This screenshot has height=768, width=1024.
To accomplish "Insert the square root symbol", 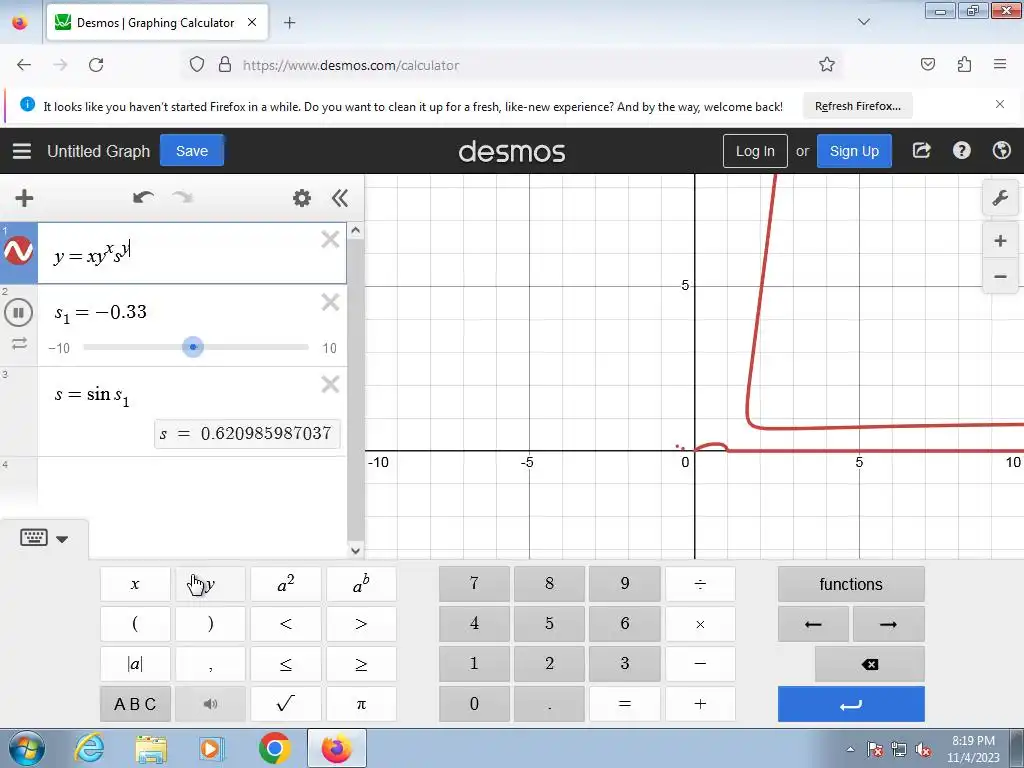I will click(286, 703).
